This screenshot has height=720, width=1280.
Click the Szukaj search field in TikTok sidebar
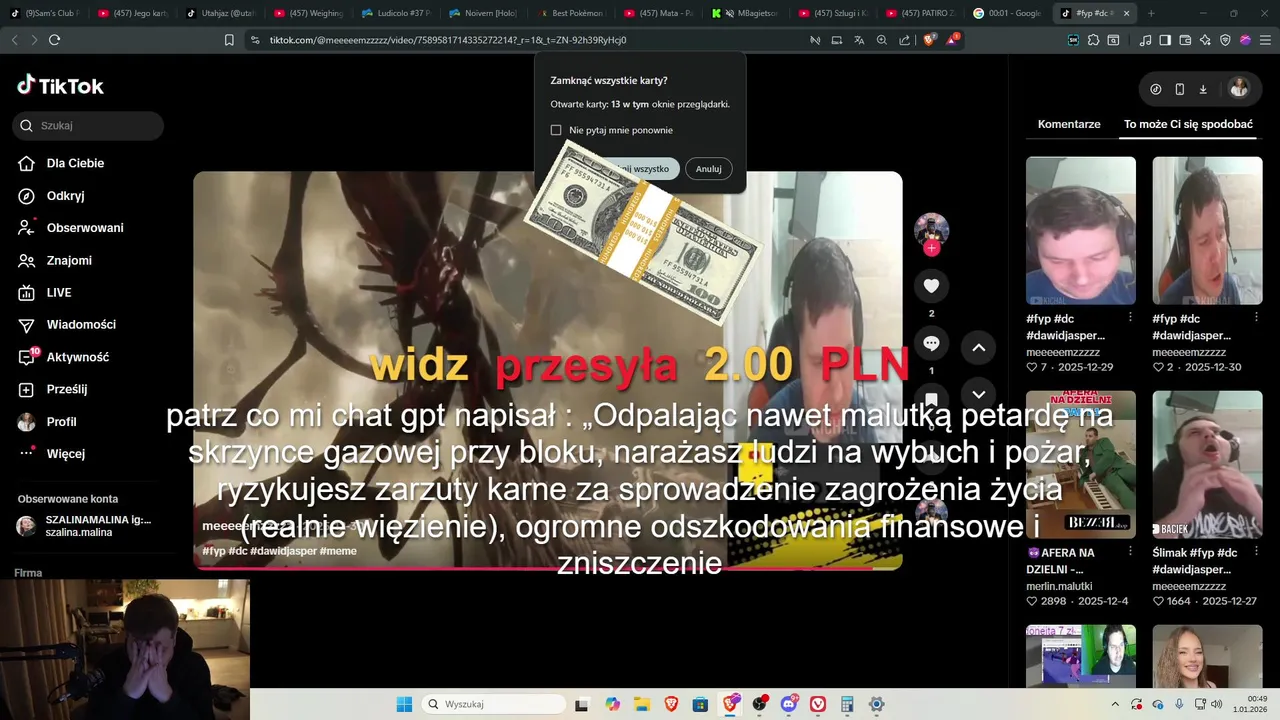point(88,126)
